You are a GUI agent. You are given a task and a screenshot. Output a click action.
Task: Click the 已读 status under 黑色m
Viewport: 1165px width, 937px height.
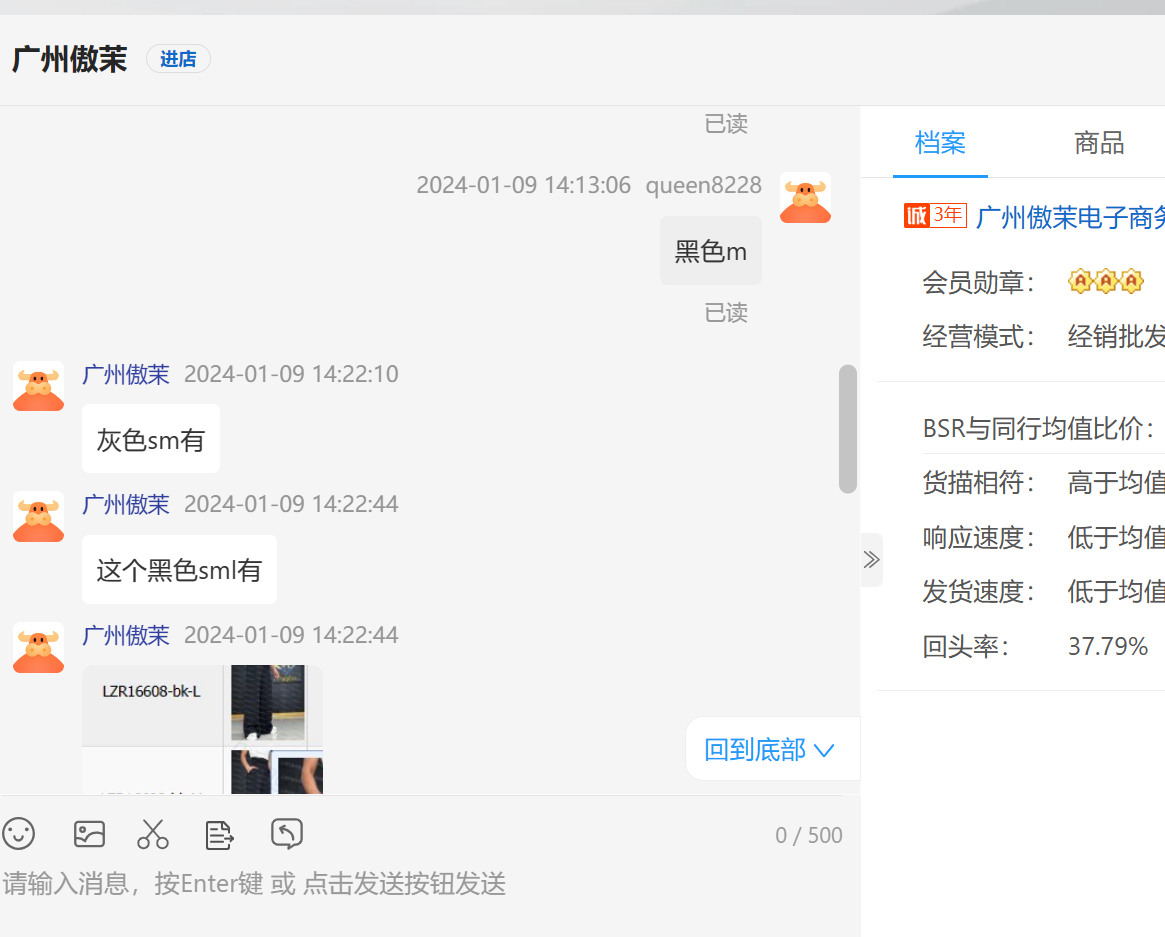pos(726,313)
